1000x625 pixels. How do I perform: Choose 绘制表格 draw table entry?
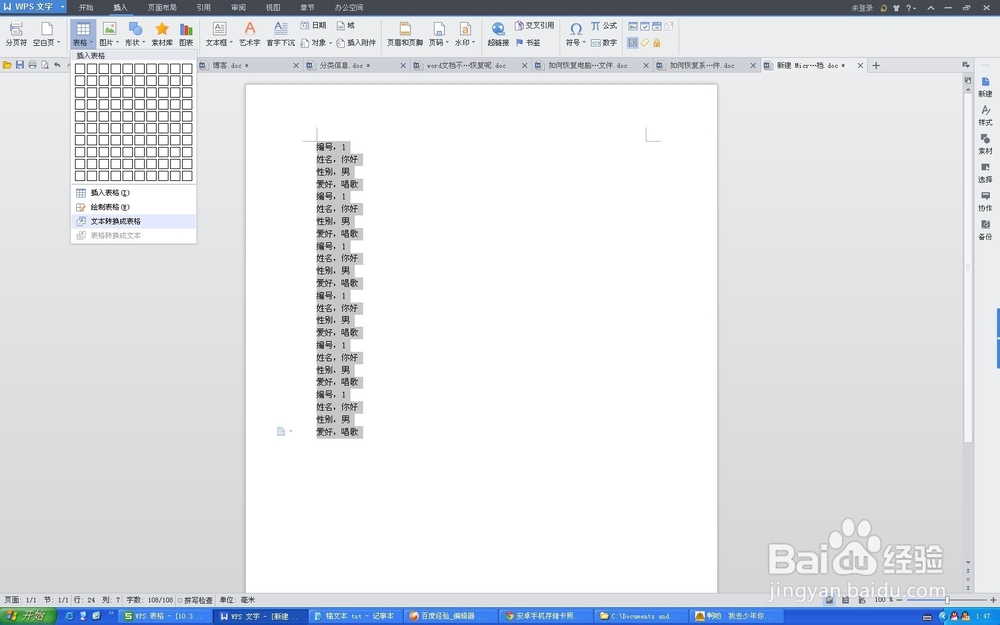[x=133, y=207]
